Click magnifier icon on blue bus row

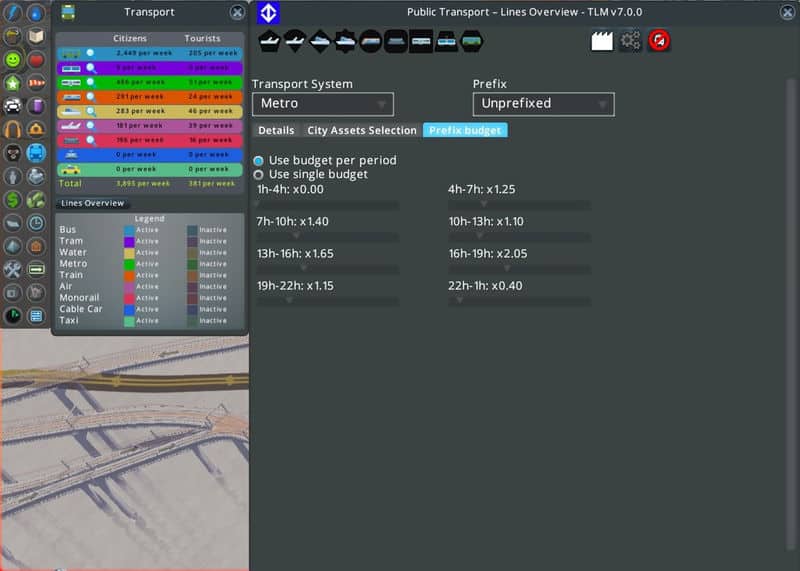[x=90, y=52]
